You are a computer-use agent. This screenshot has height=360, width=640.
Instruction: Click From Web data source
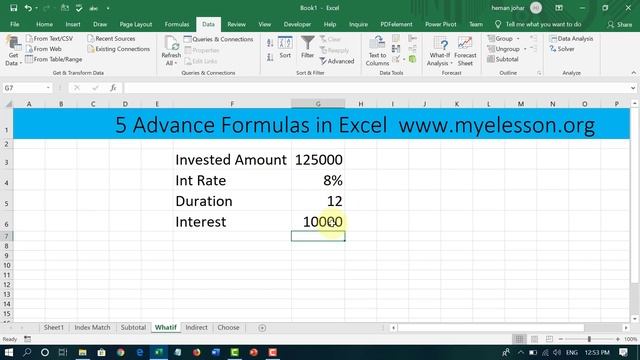point(43,49)
